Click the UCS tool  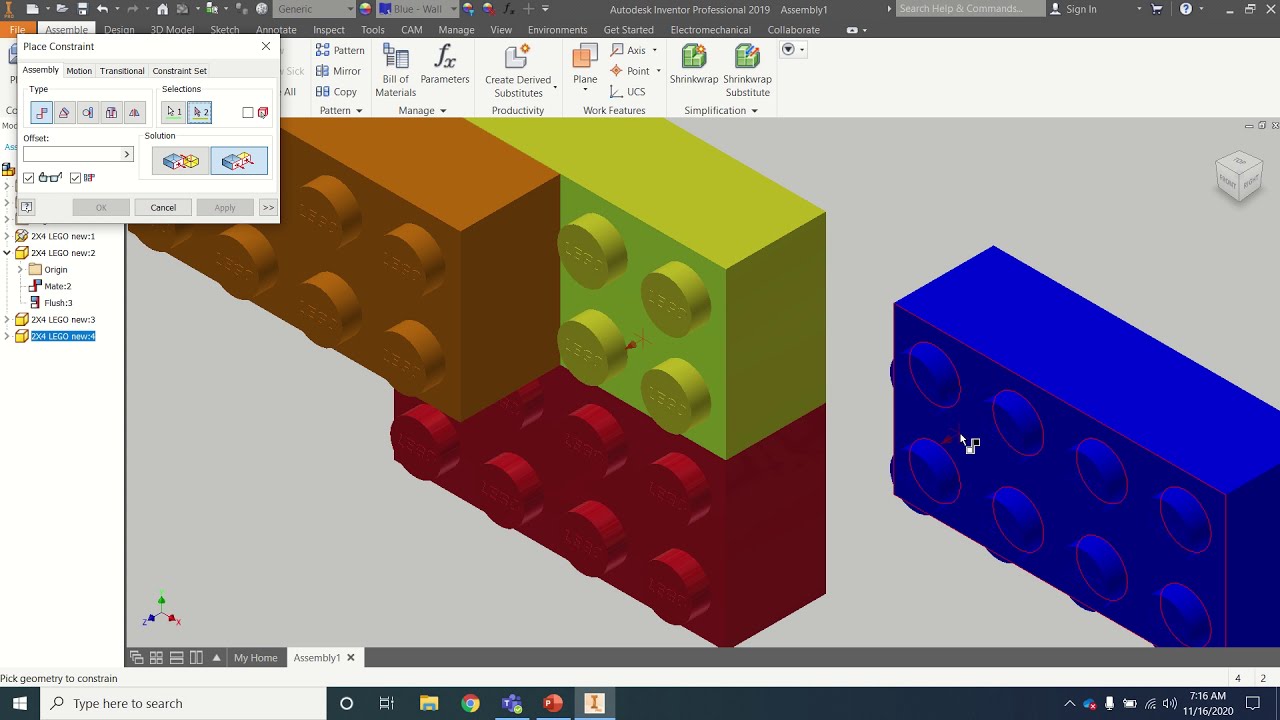pyautogui.click(x=628, y=92)
